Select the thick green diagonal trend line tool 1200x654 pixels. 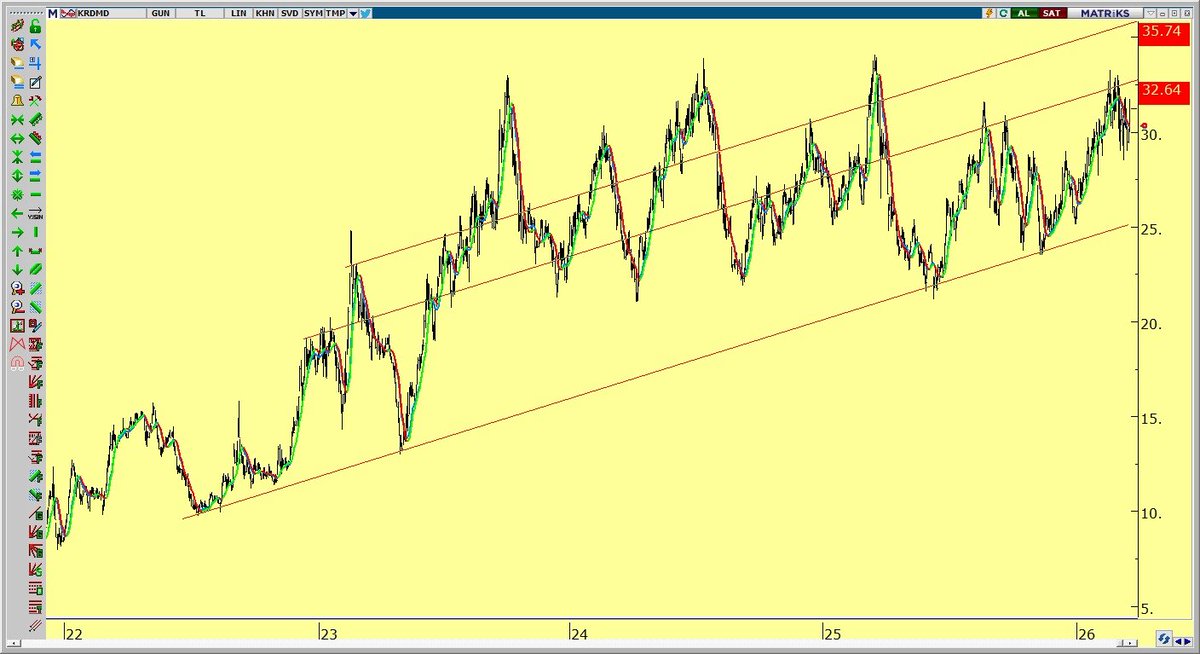click(35, 271)
